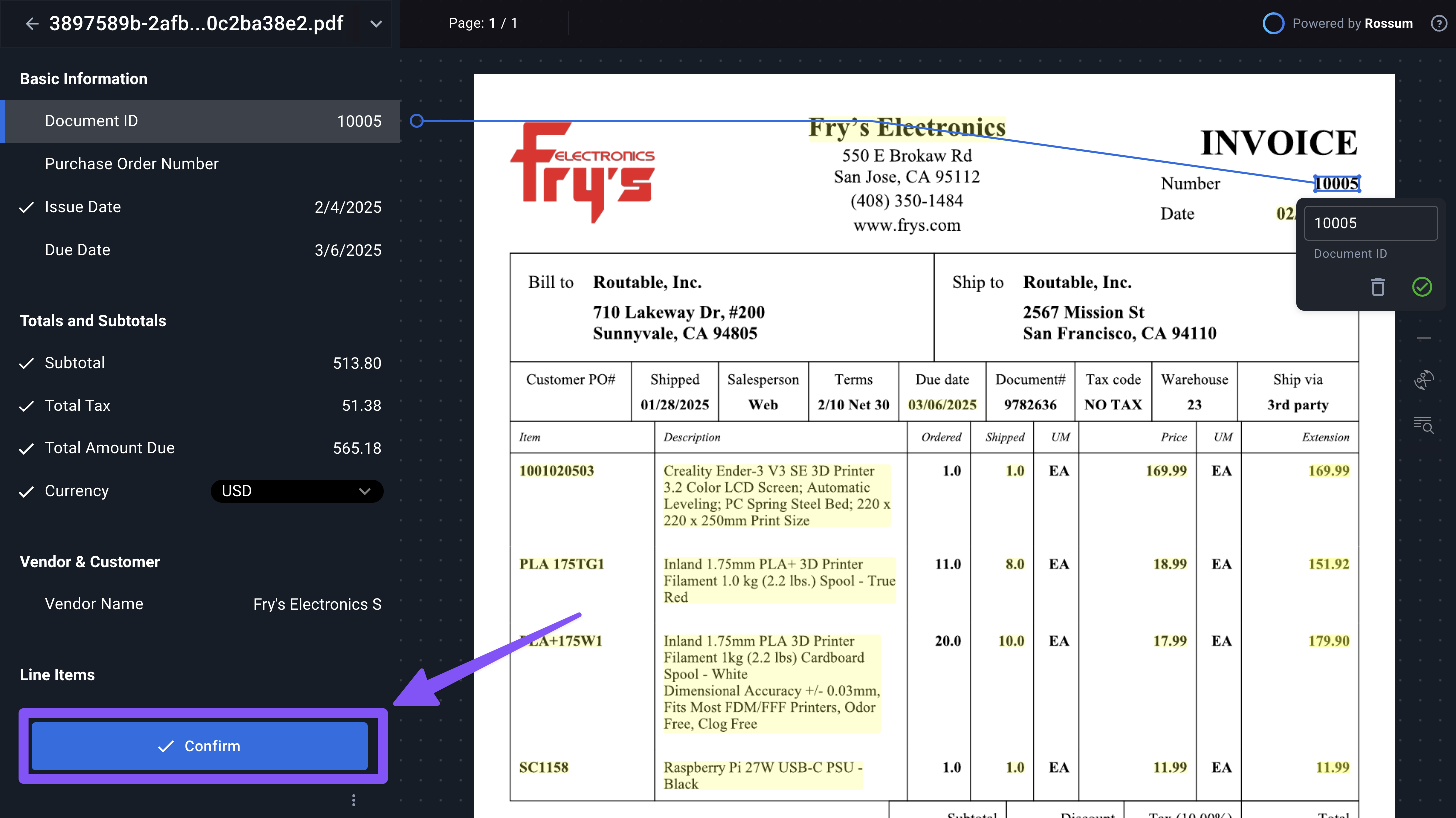
Task: Click the Line Items section header
Action: [57, 675]
